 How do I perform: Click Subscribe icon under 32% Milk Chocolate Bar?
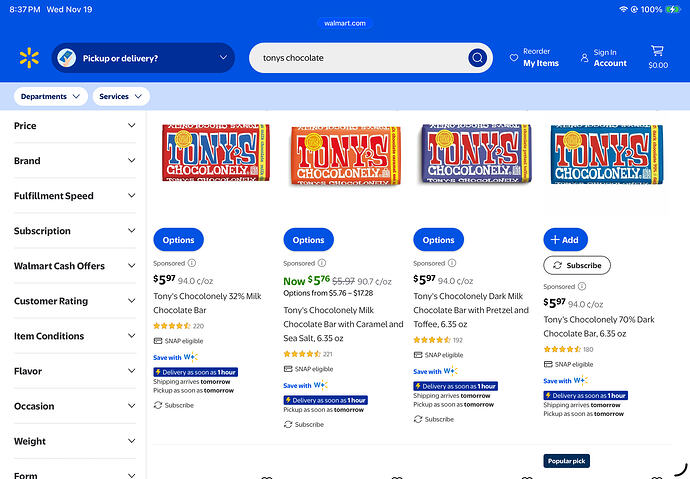tap(158, 405)
